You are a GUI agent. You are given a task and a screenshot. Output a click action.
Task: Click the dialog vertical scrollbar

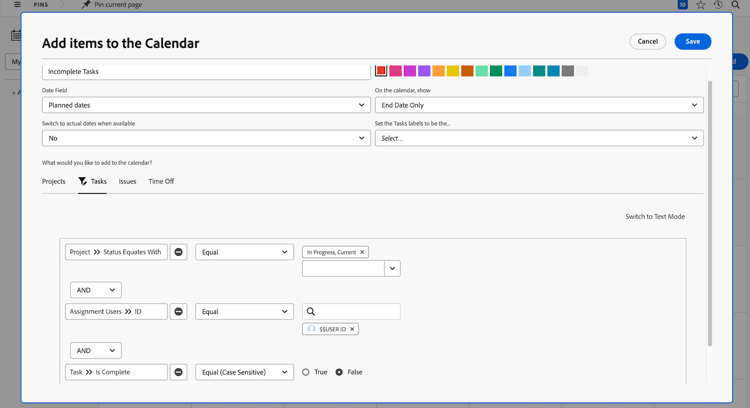pos(710,213)
